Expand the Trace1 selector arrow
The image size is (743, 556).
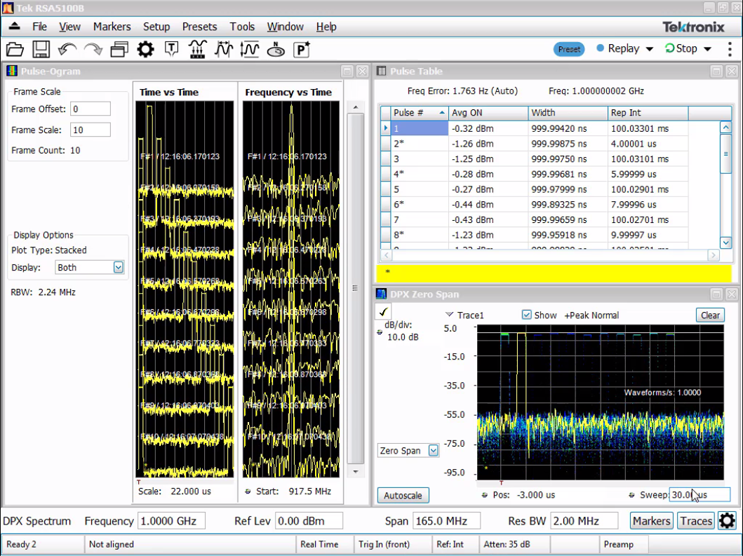click(450, 315)
